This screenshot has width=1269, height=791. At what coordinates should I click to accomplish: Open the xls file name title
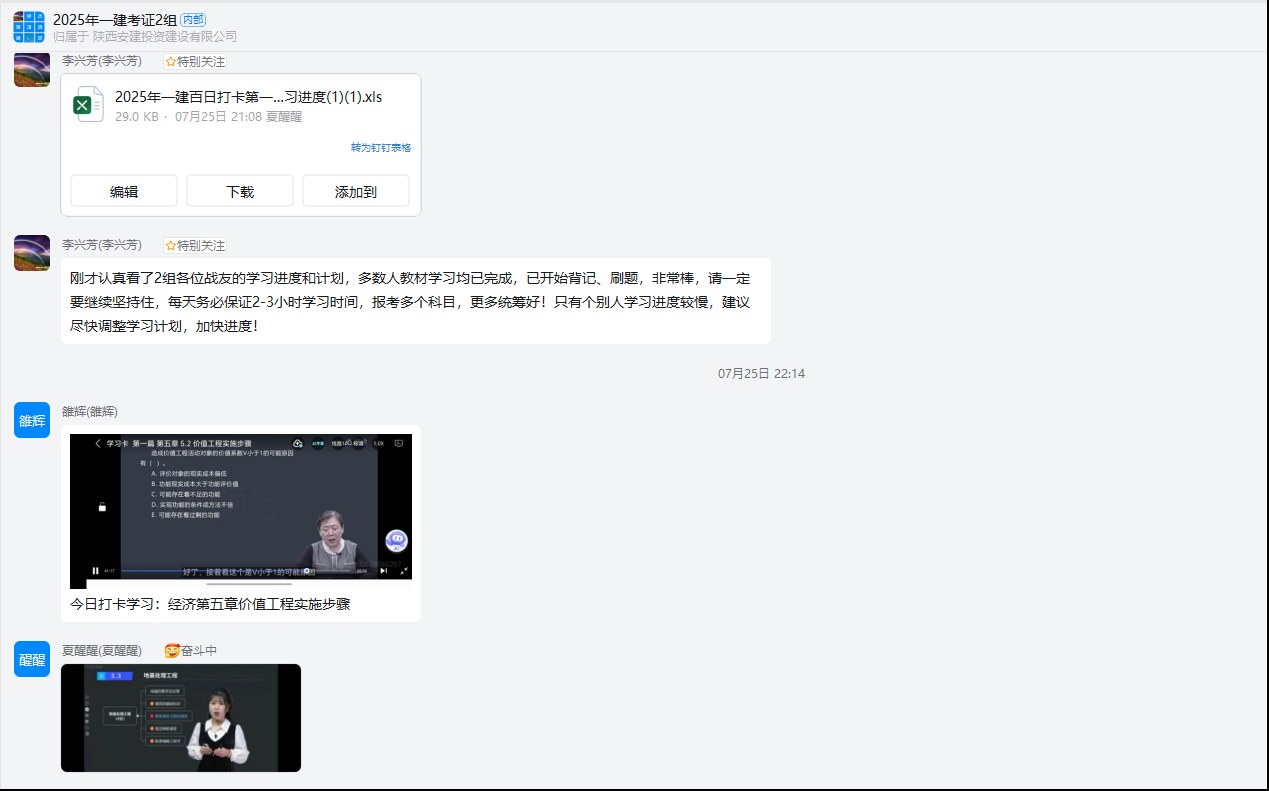(248, 97)
